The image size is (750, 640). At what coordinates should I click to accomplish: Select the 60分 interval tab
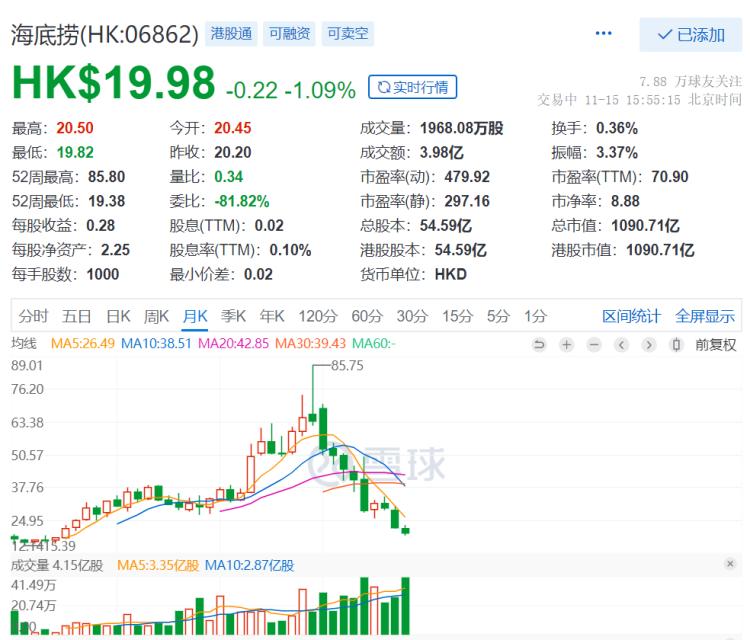pos(367,316)
